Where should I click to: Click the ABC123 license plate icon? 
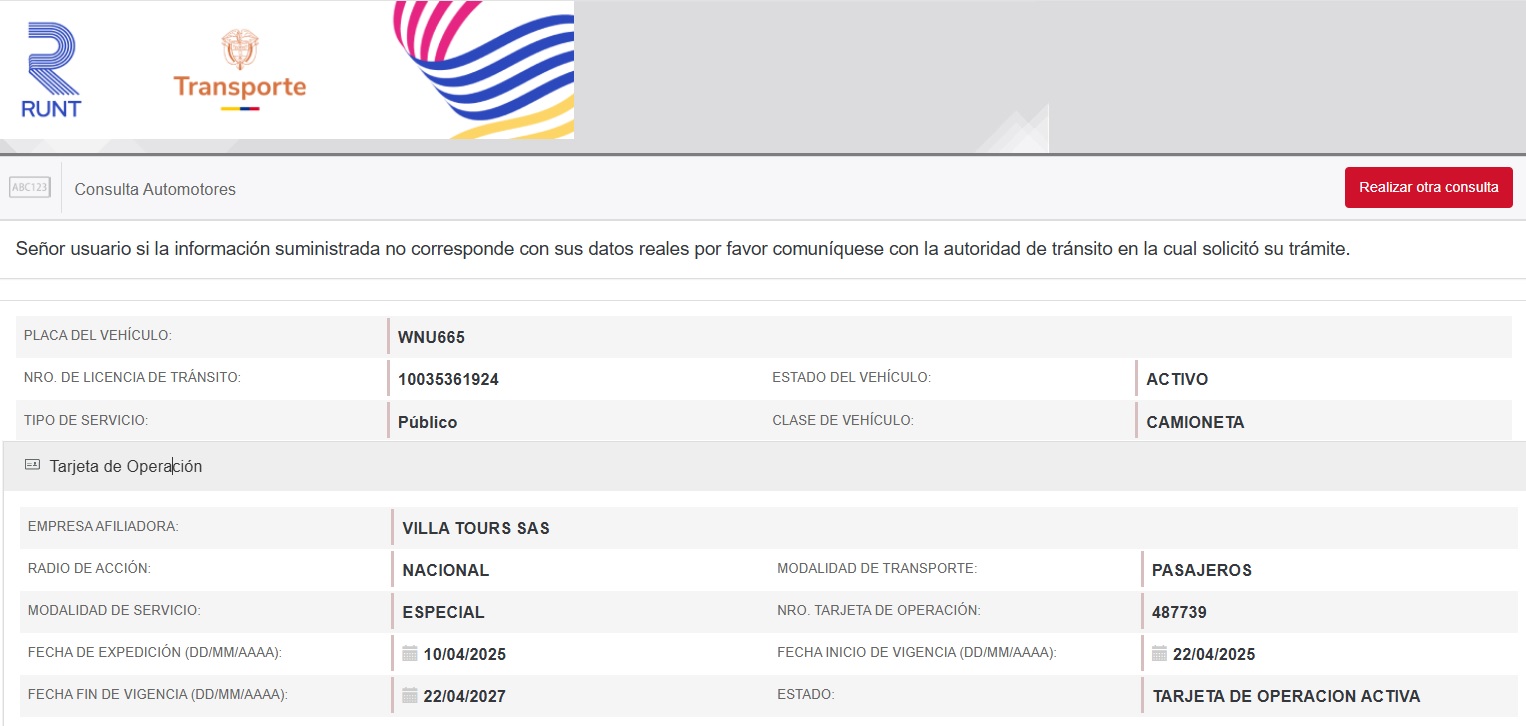click(30, 188)
